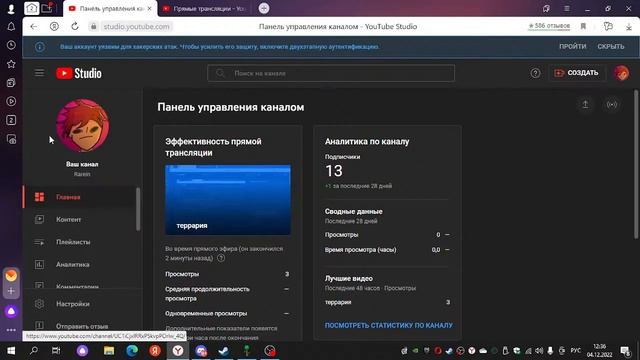The image size is (640, 360).
Task: Open the YouTube Studio hamburger menu
Action: point(39,73)
